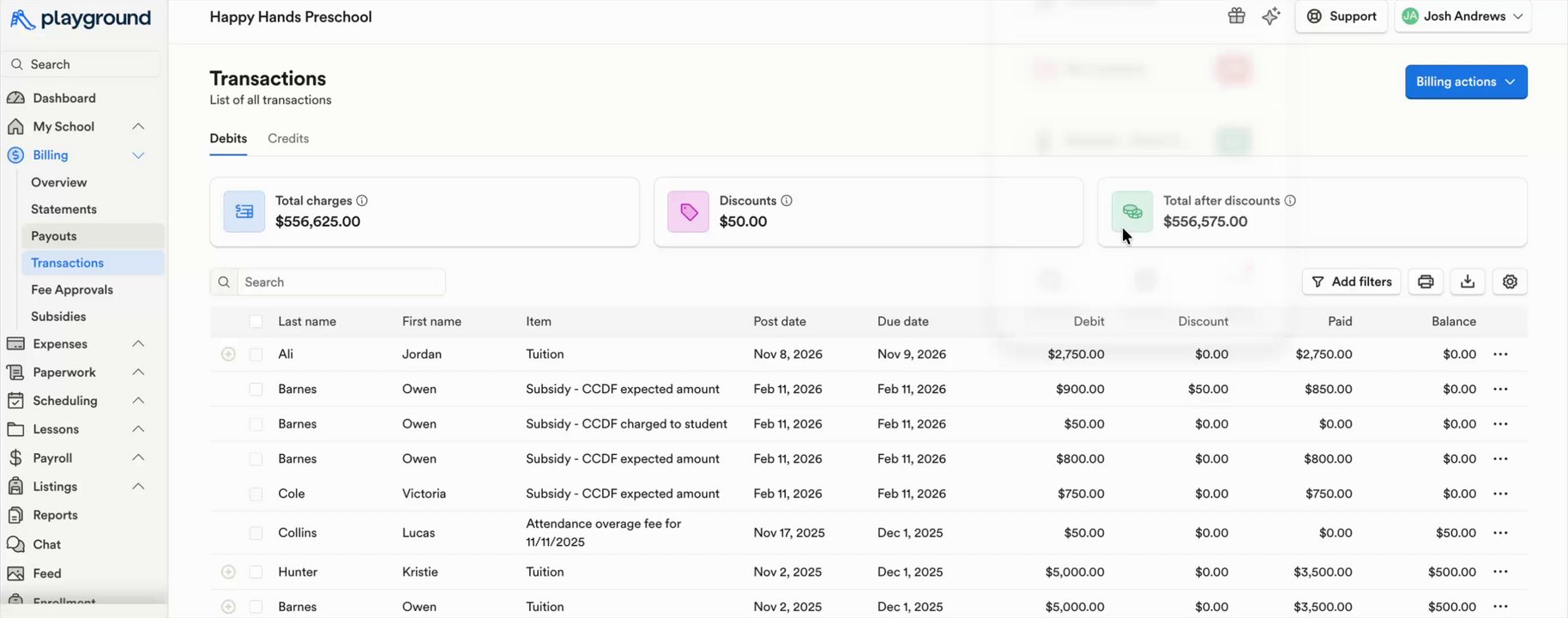Expand the Hunter Kristie tuition row
This screenshot has height=618, width=1568.
pyautogui.click(x=228, y=573)
